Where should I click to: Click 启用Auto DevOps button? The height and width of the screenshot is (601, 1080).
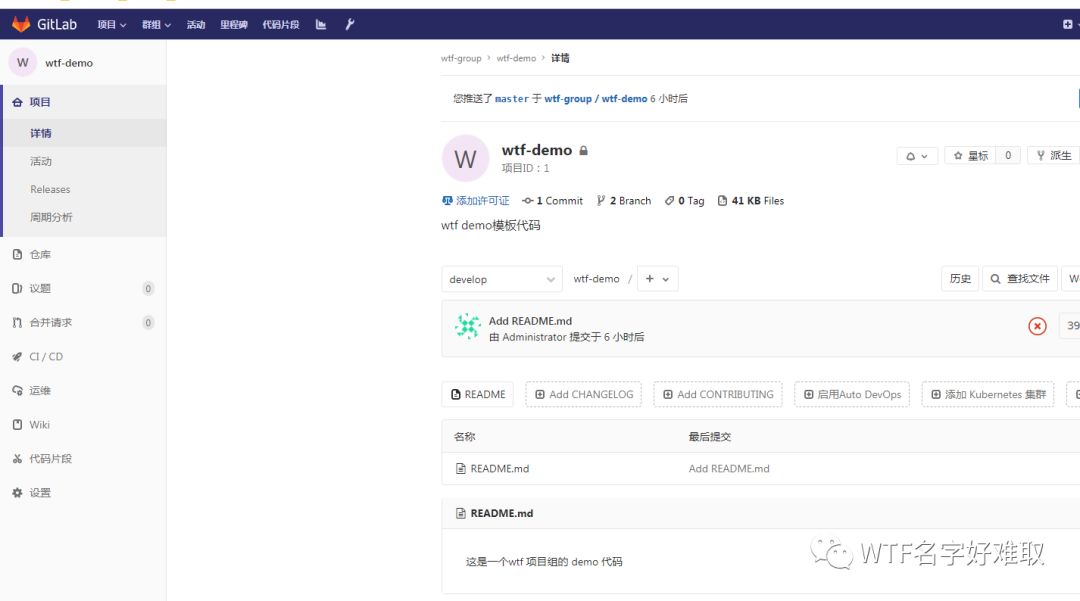click(852, 394)
